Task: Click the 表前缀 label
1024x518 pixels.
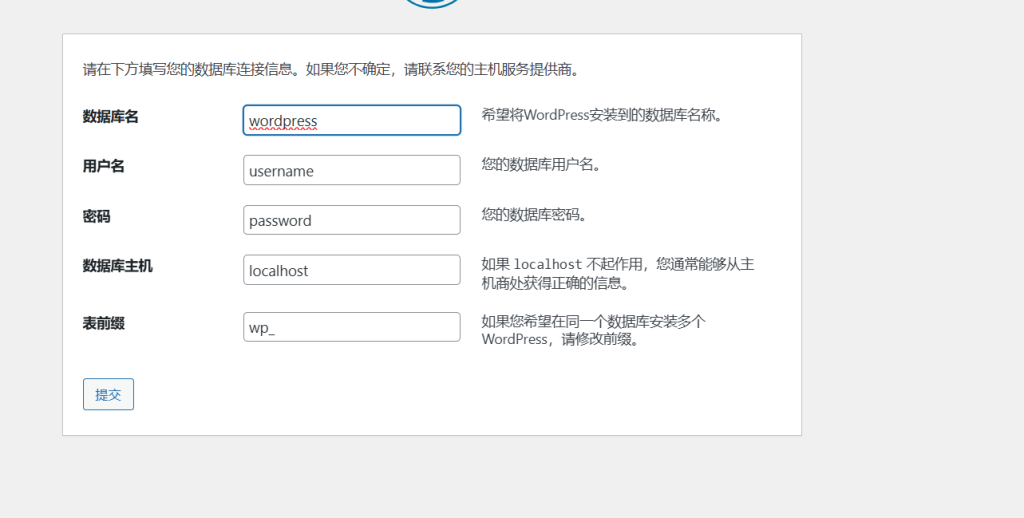Action: coord(103,324)
